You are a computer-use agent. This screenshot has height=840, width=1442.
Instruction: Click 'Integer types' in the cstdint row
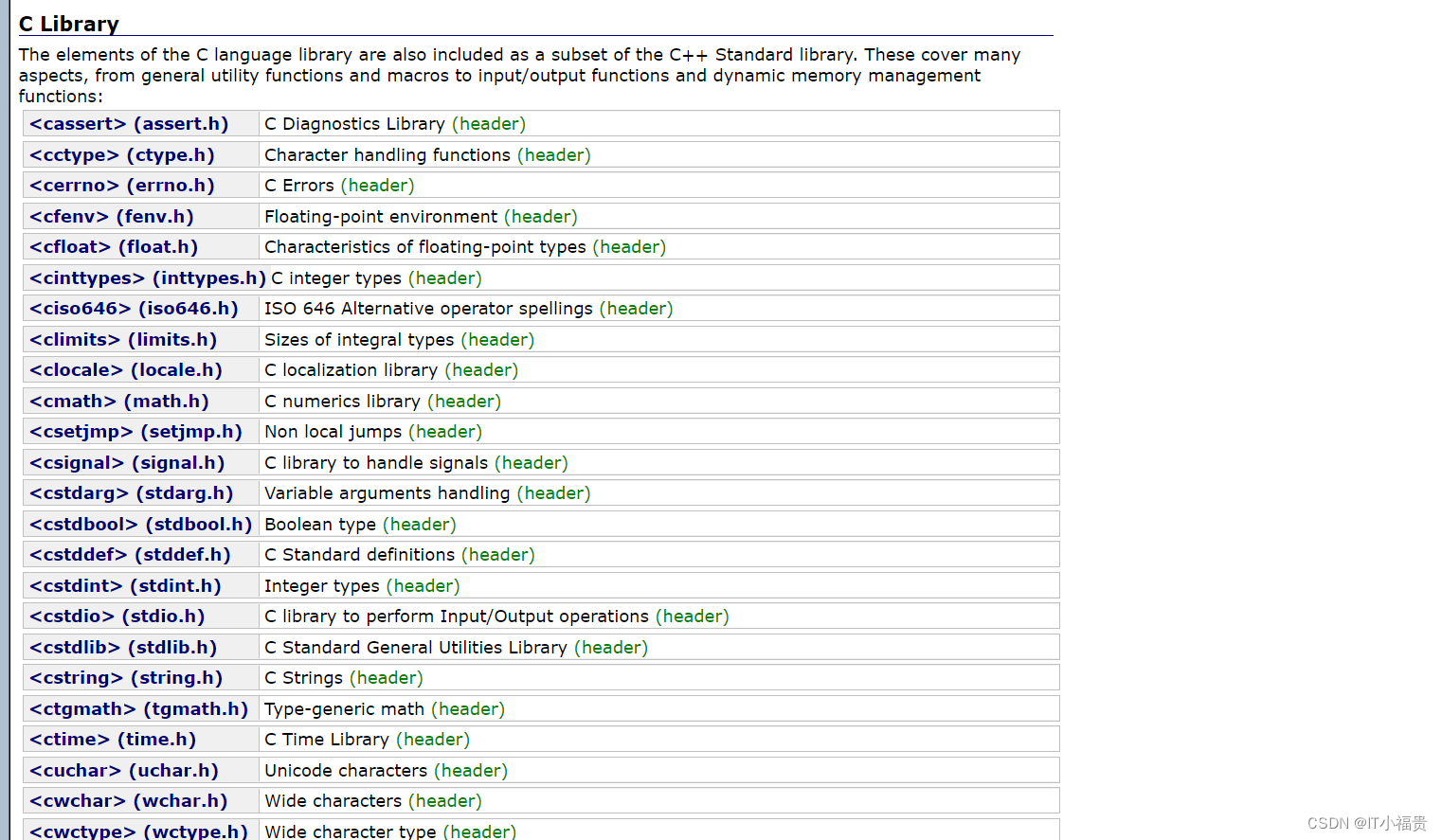coord(322,585)
